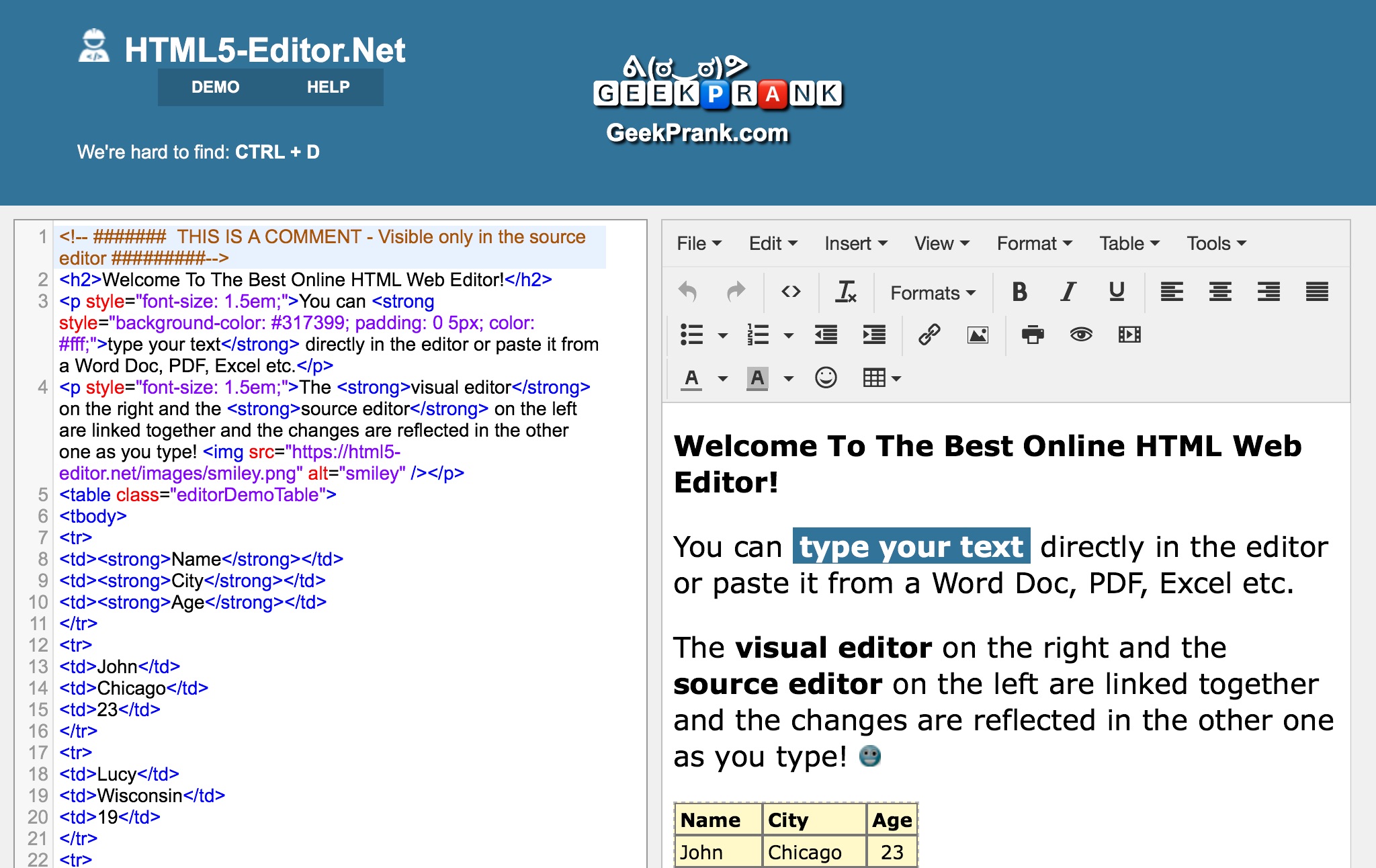Open background color picker arrow
This screenshot has height=868, width=1376.
[789, 379]
